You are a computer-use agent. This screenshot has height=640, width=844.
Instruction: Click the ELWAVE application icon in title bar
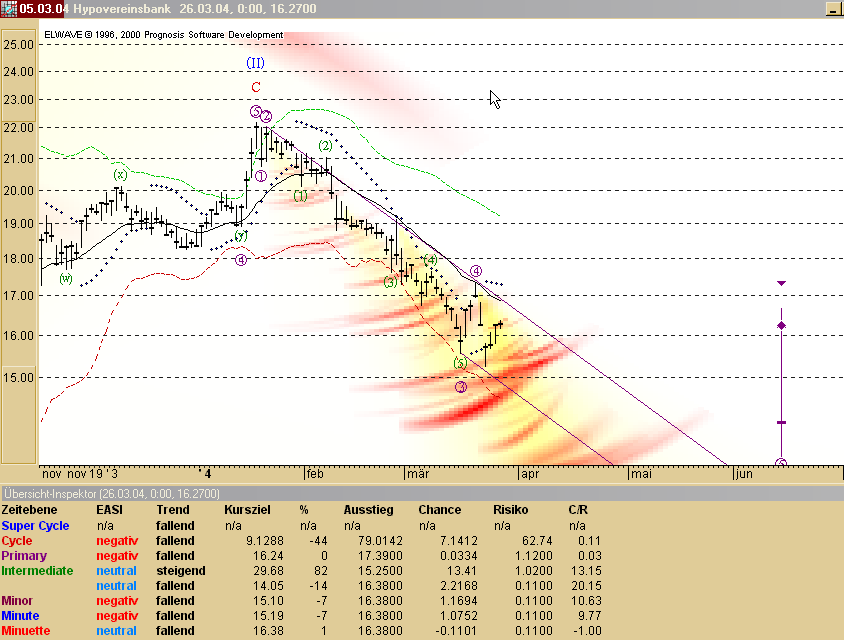click(9, 9)
